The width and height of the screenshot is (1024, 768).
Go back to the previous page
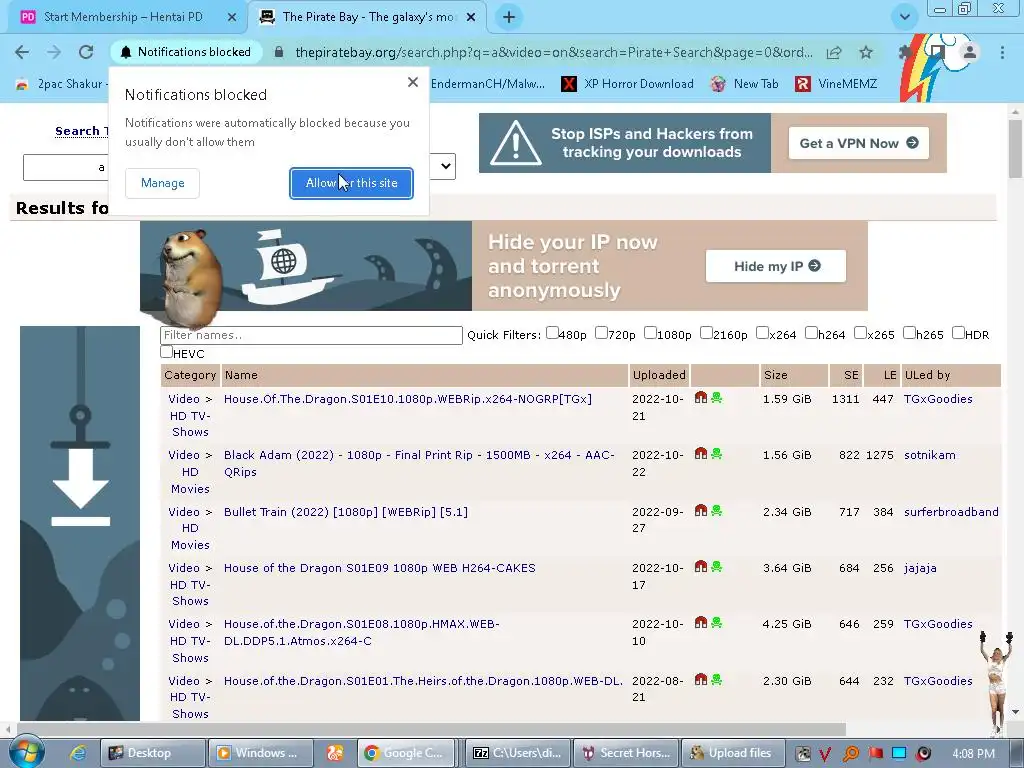[22, 52]
